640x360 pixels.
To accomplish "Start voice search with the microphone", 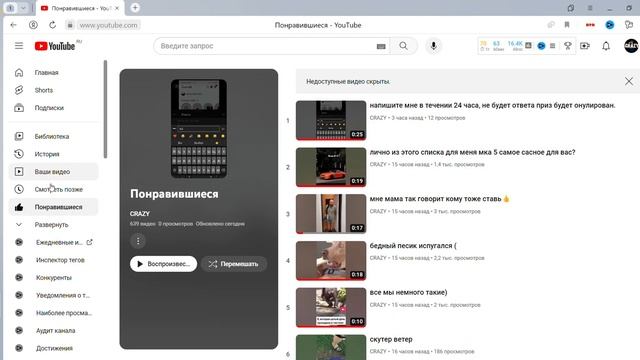I will pos(433,46).
